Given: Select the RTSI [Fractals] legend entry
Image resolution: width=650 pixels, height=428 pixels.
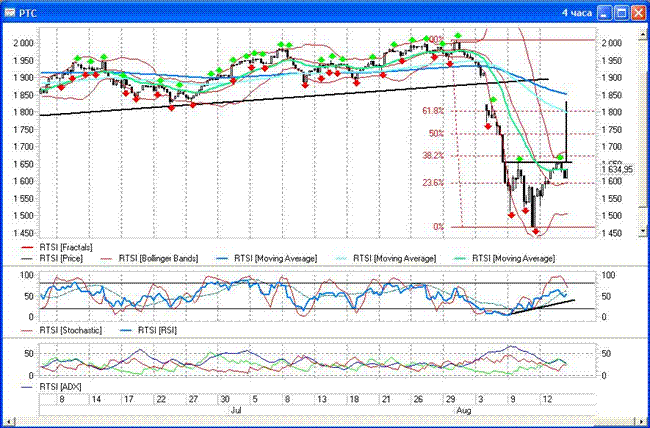Looking at the screenshot, I should [x=57, y=248].
